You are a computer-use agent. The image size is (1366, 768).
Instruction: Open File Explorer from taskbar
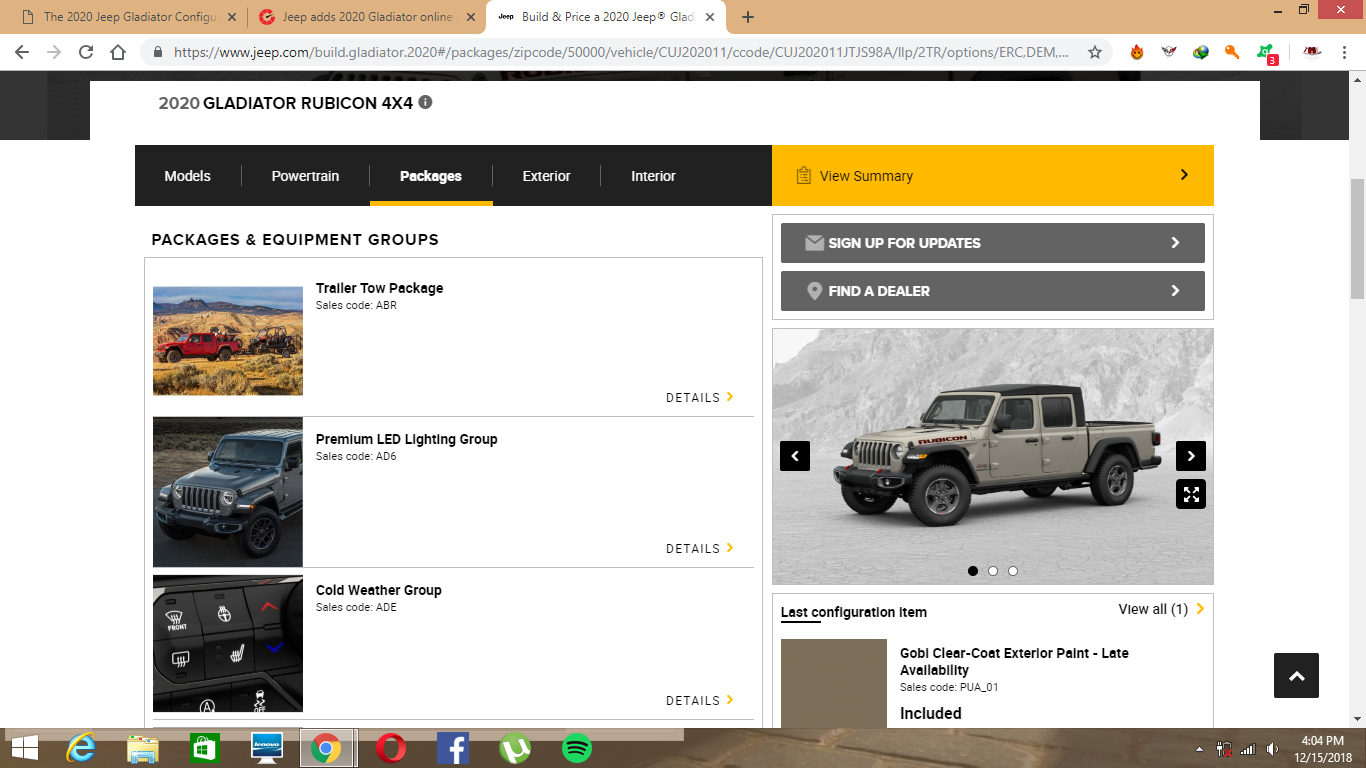143,748
